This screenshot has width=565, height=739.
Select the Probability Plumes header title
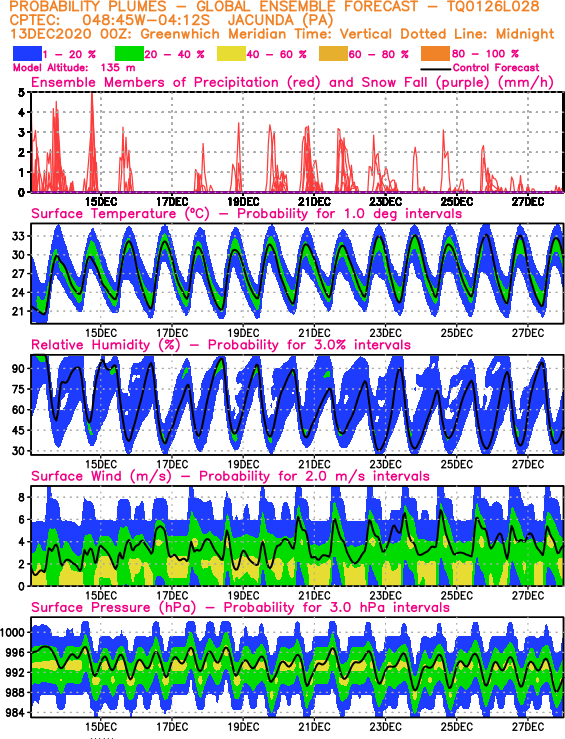(x=274, y=7)
